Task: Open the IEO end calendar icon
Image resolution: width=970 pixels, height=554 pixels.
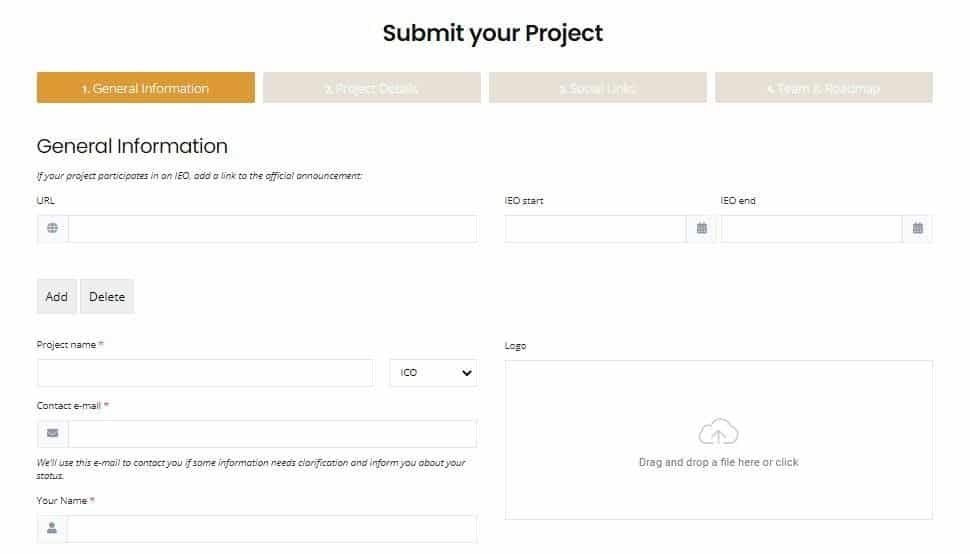Action: [x=917, y=228]
